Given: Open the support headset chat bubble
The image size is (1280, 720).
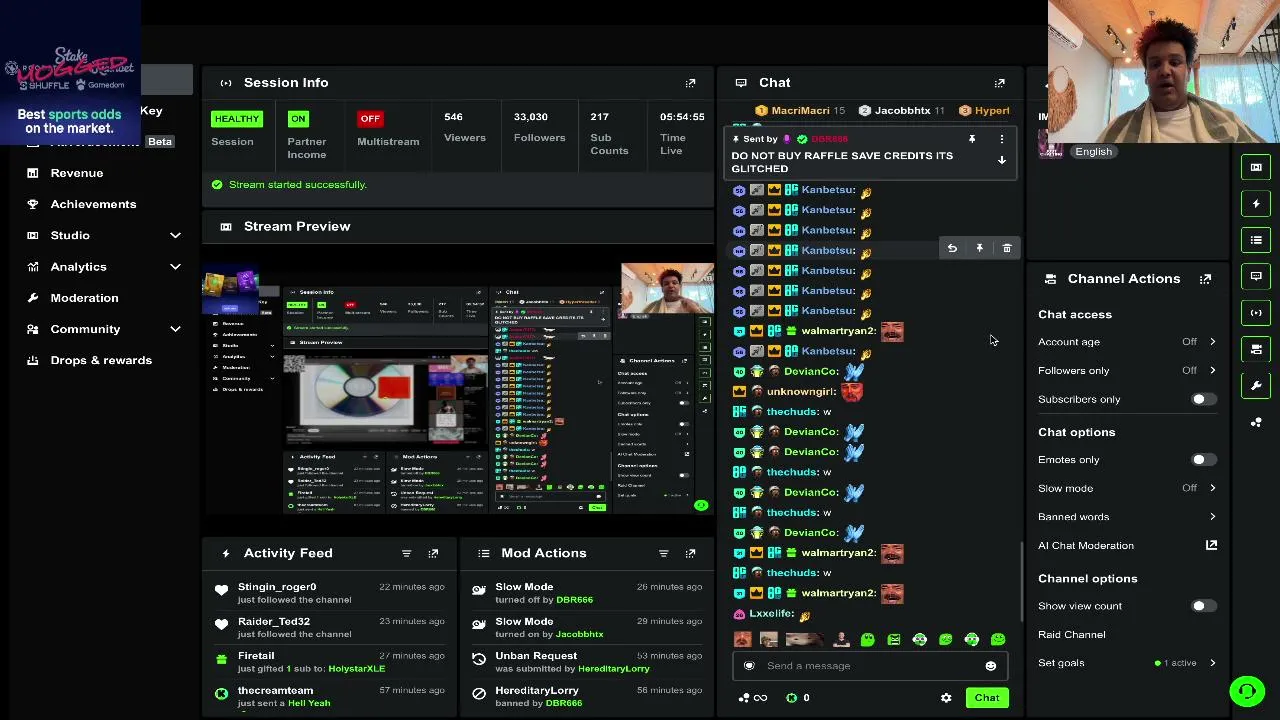Looking at the screenshot, I should 1247,691.
